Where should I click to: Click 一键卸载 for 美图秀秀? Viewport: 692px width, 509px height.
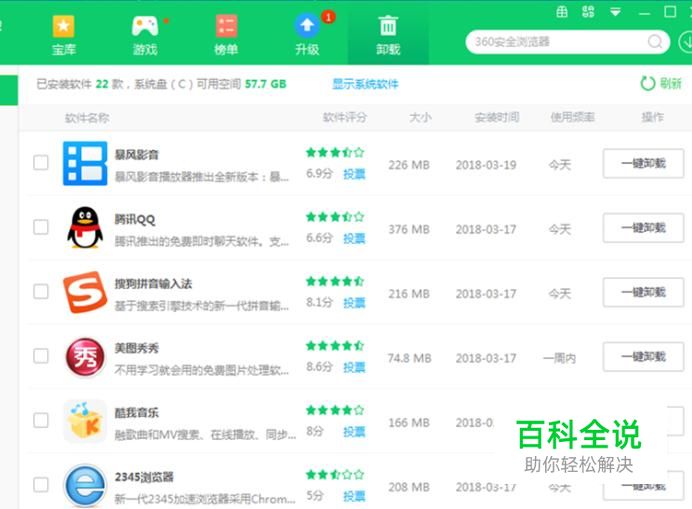click(643, 357)
